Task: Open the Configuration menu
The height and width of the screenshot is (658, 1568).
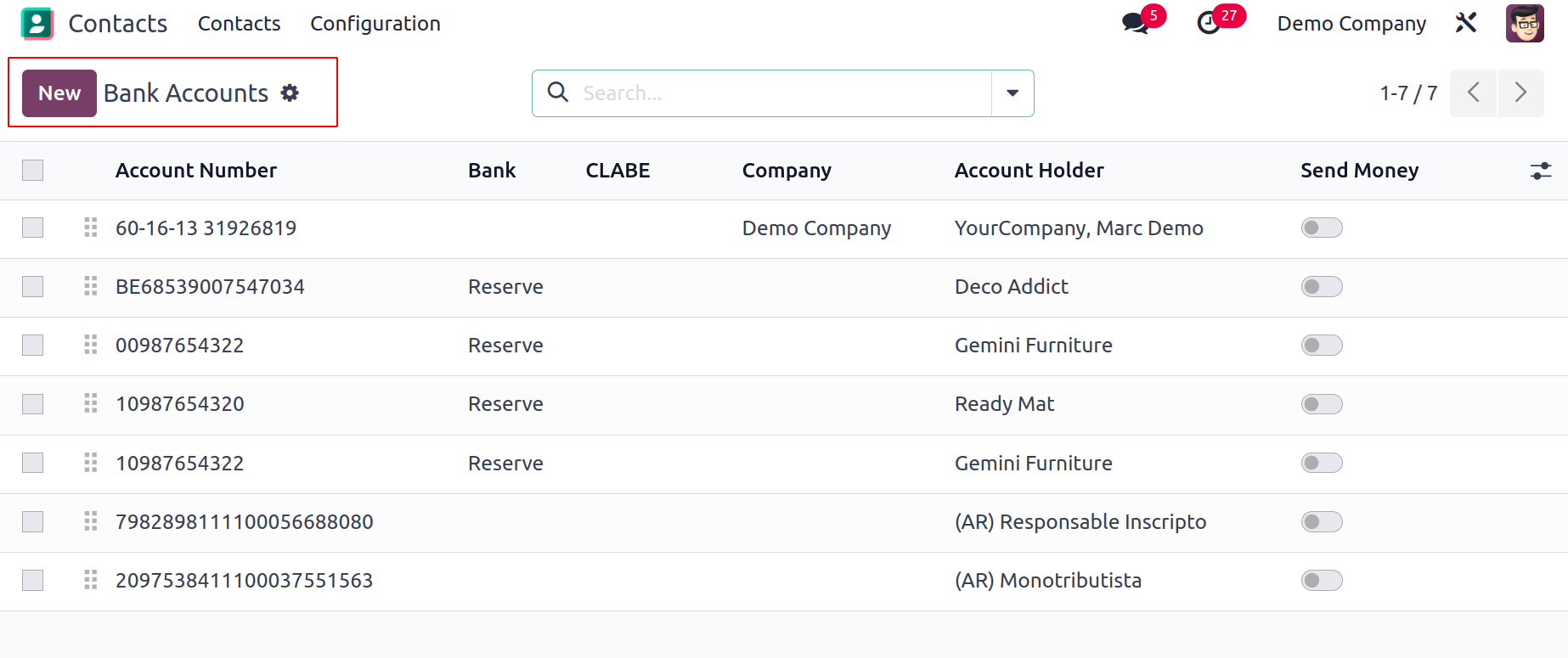Action: click(x=375, y=24)
